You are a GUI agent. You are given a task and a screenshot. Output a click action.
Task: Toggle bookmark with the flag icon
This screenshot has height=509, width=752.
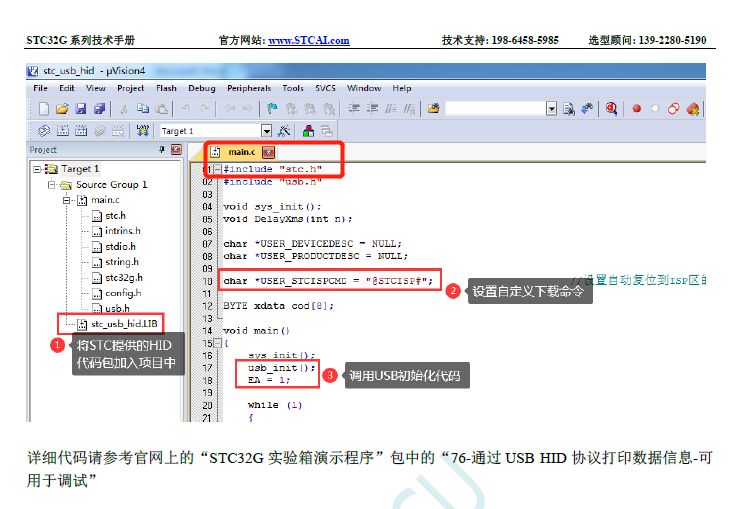click(272, 109)
